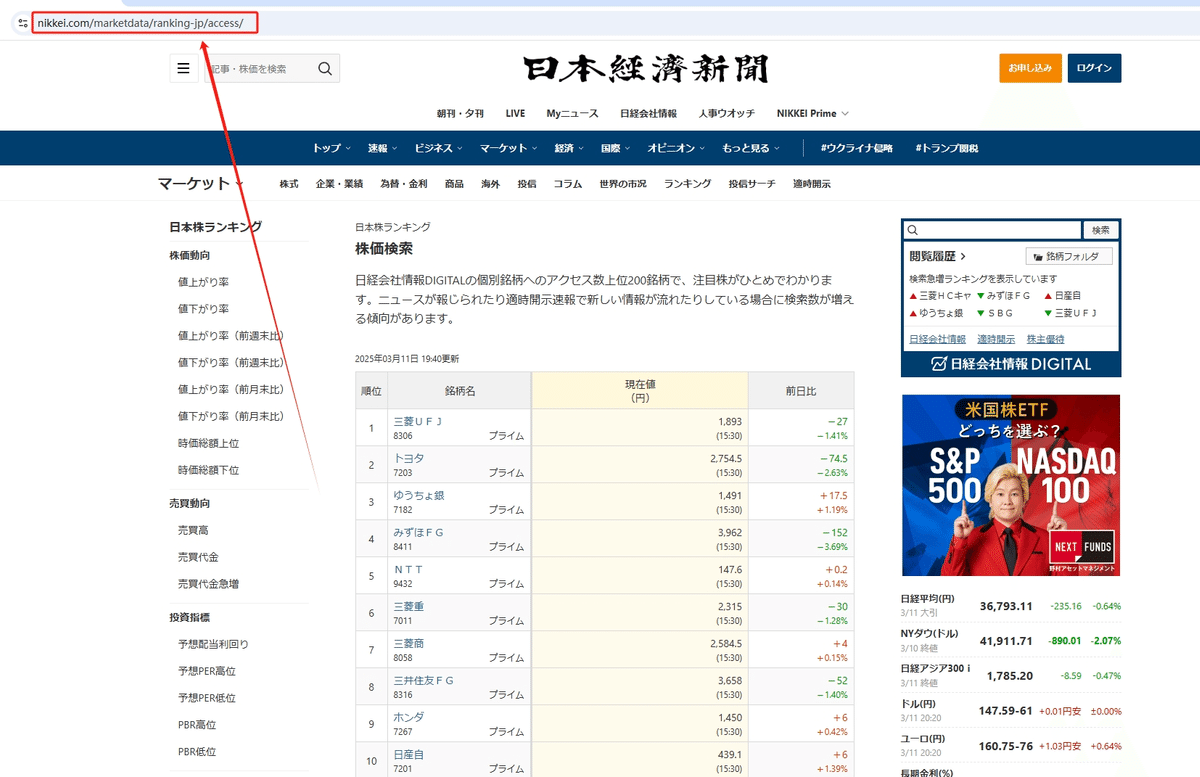Open the ゆうちょ銀 stock link in table

coord(419,495)
